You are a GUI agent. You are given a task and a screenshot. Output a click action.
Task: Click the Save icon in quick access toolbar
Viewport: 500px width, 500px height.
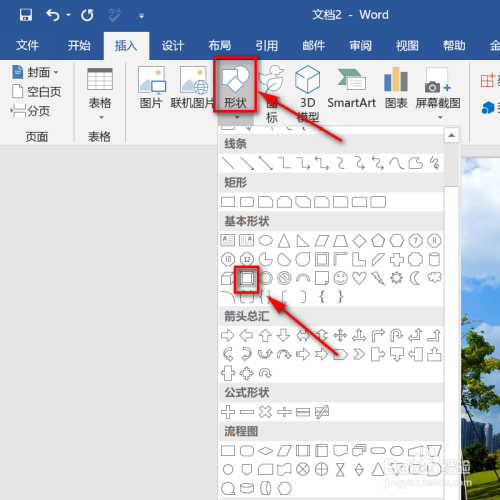(26, 15)
